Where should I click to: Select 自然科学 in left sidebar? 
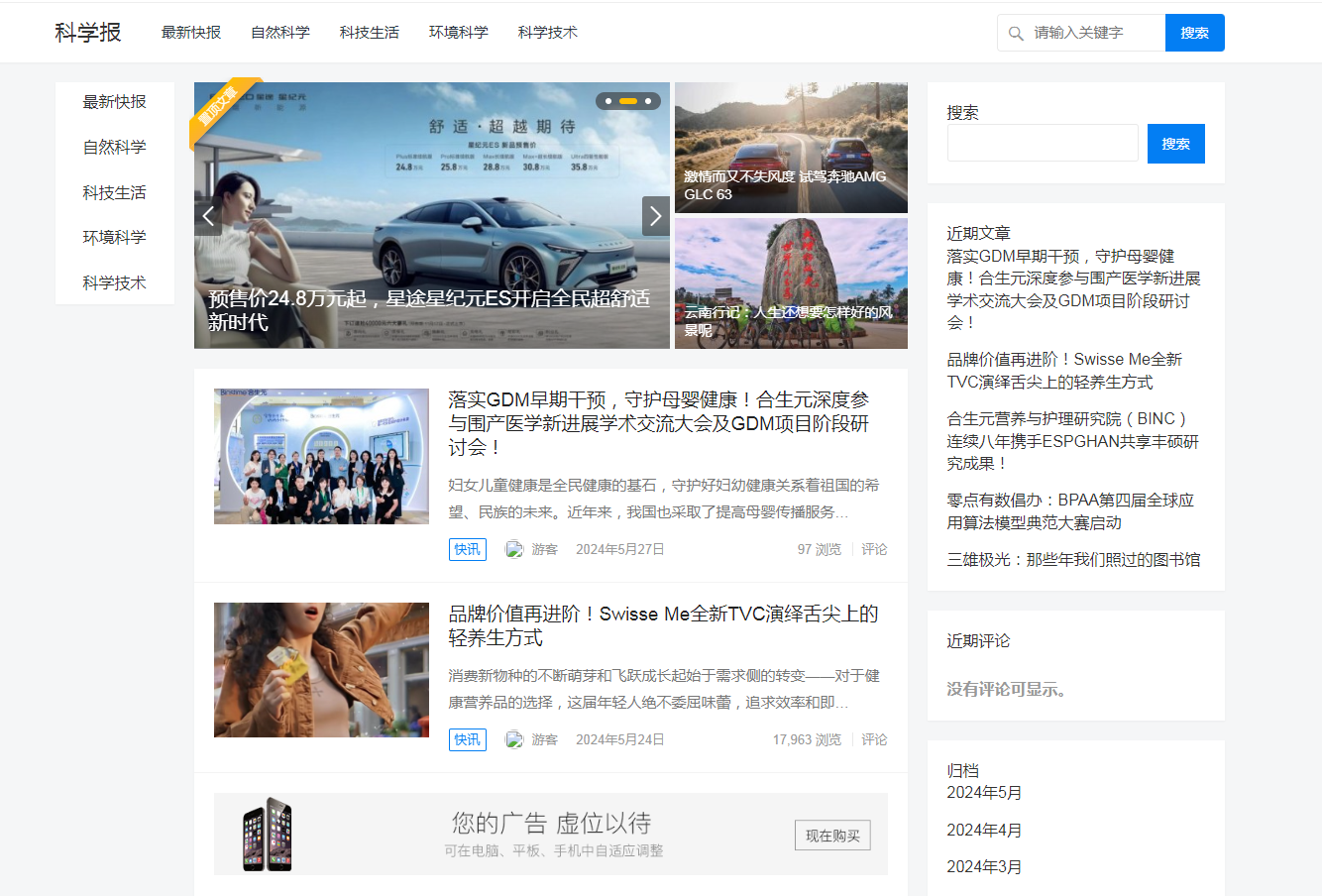pyautogui.click(x=115, y=148)
